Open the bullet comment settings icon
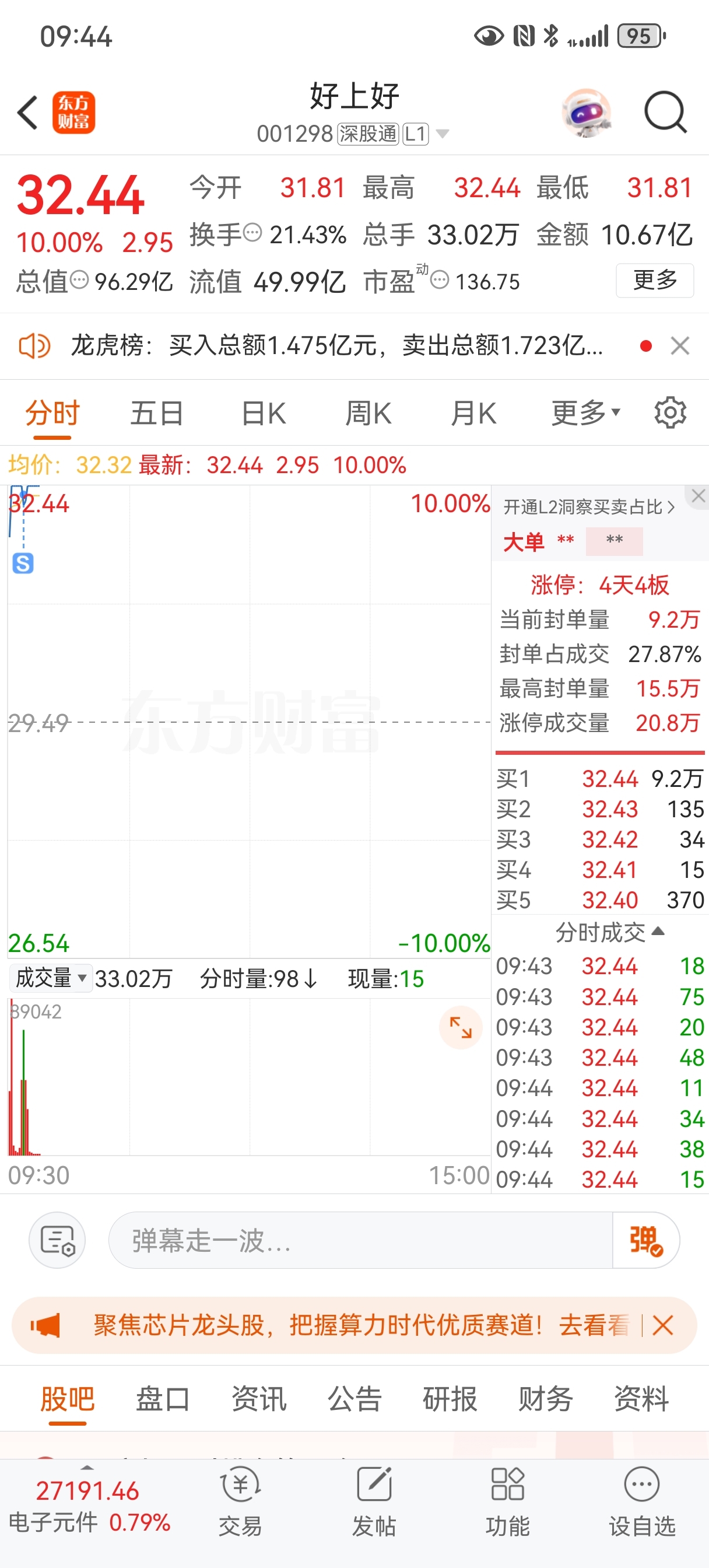This screenshot has width=709, height=1568. (x=57, y=1240)
